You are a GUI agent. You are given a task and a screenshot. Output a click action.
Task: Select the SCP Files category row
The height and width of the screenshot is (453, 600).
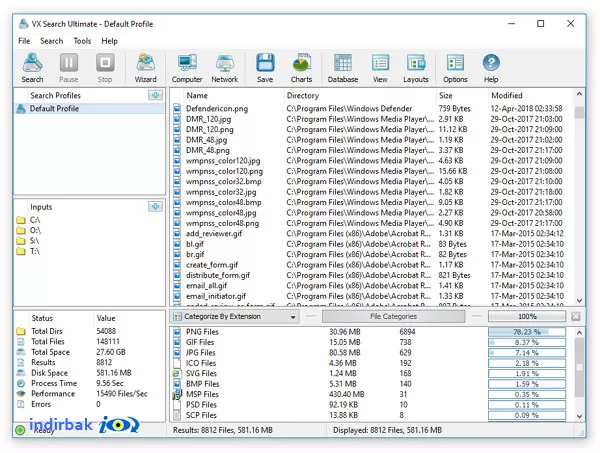pyautogui.click(x=371, y=415)
